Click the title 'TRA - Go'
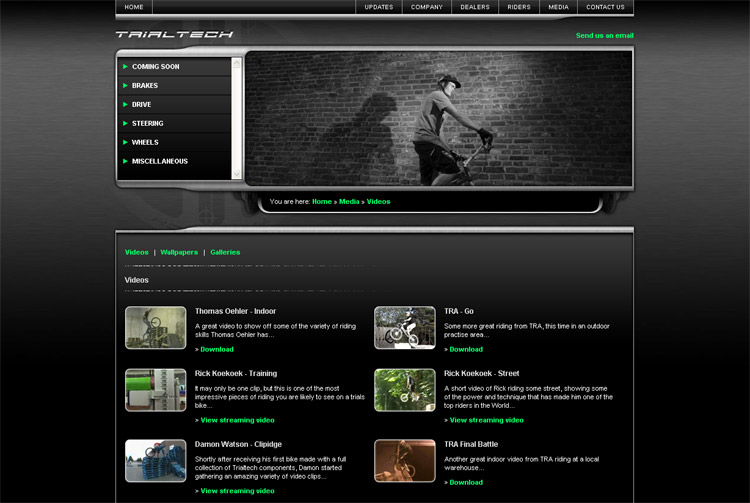 459,311
